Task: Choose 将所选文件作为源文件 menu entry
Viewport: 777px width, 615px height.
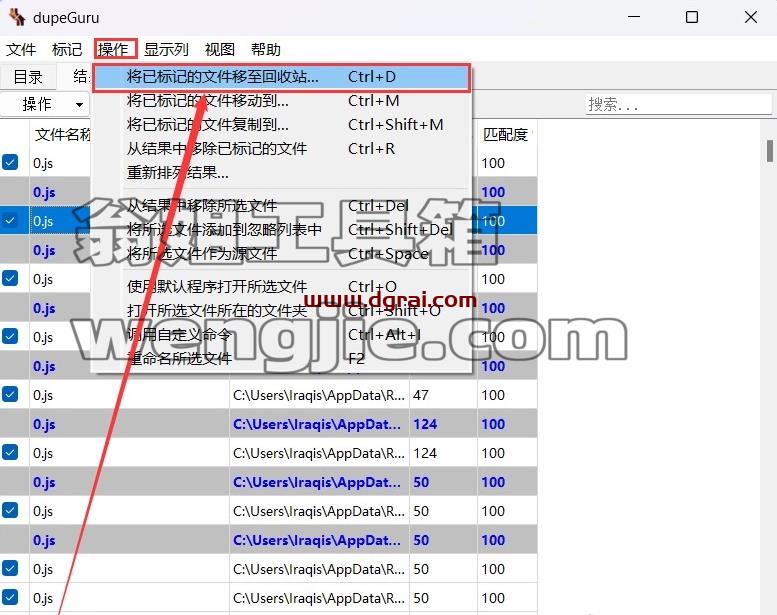Action: pos(281,254)
